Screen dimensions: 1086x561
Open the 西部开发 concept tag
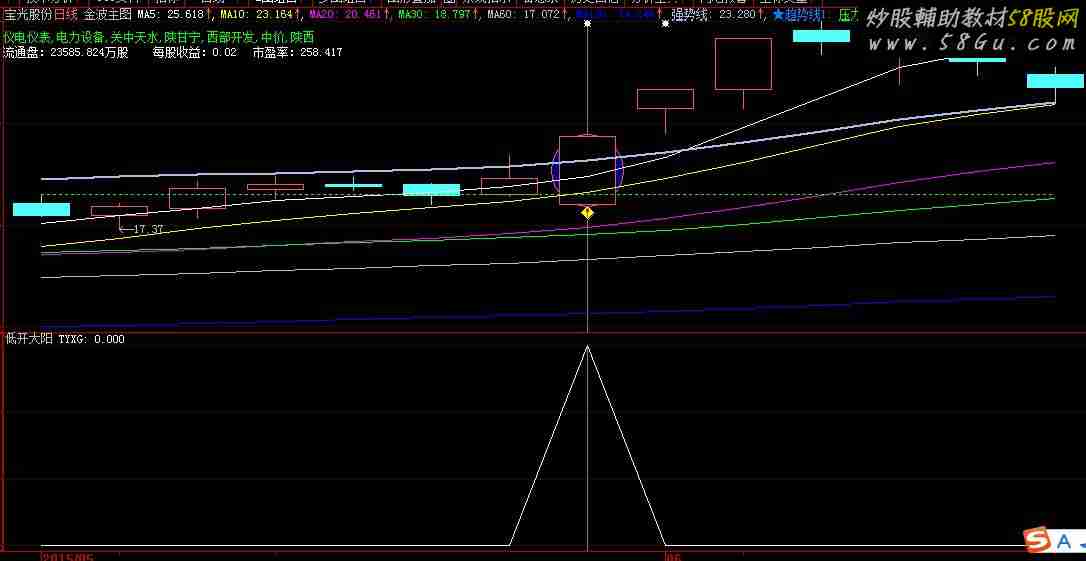pos(231,38)
